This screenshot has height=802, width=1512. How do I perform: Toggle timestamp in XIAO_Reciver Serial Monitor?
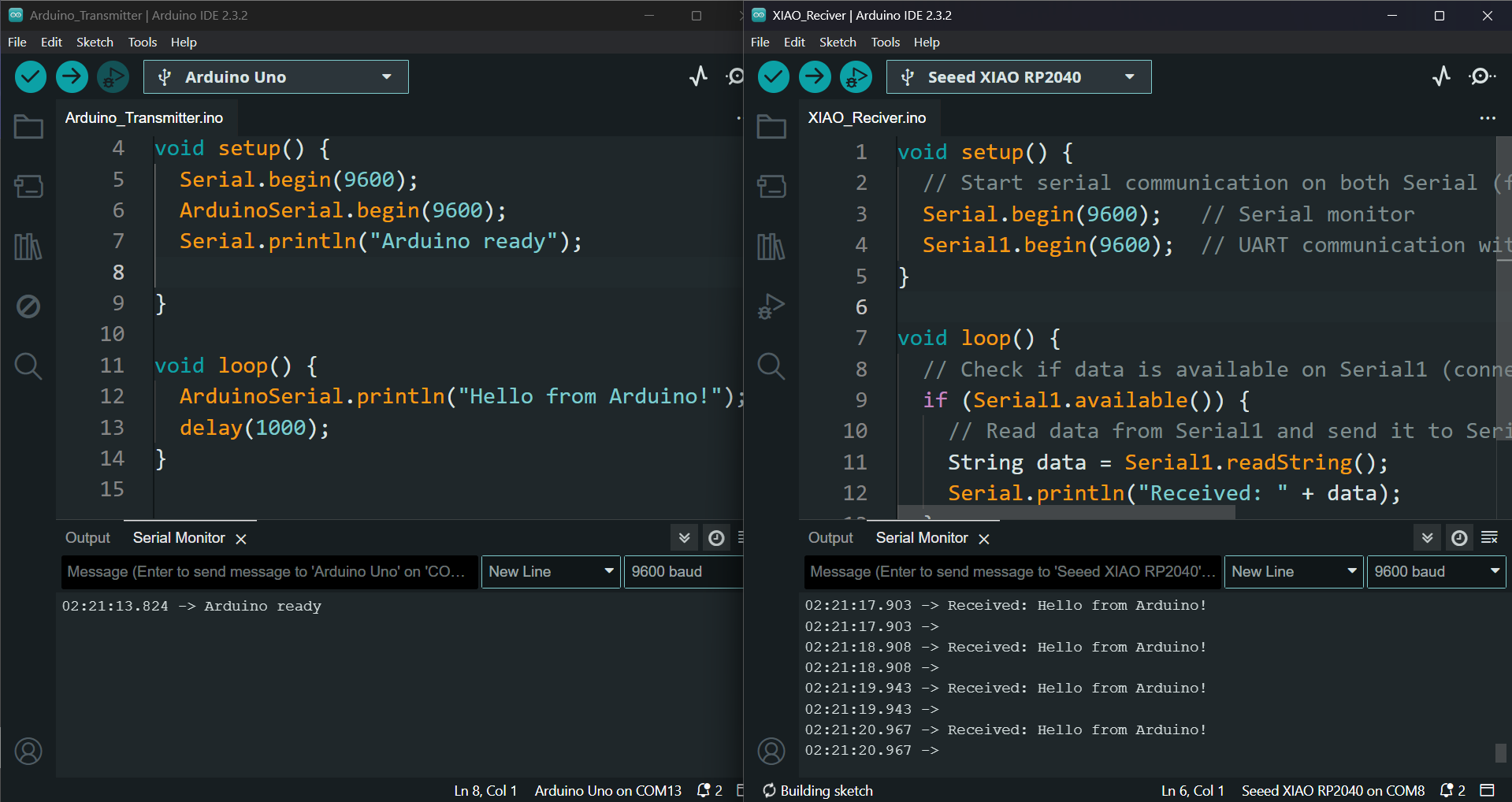point(1459,538)
